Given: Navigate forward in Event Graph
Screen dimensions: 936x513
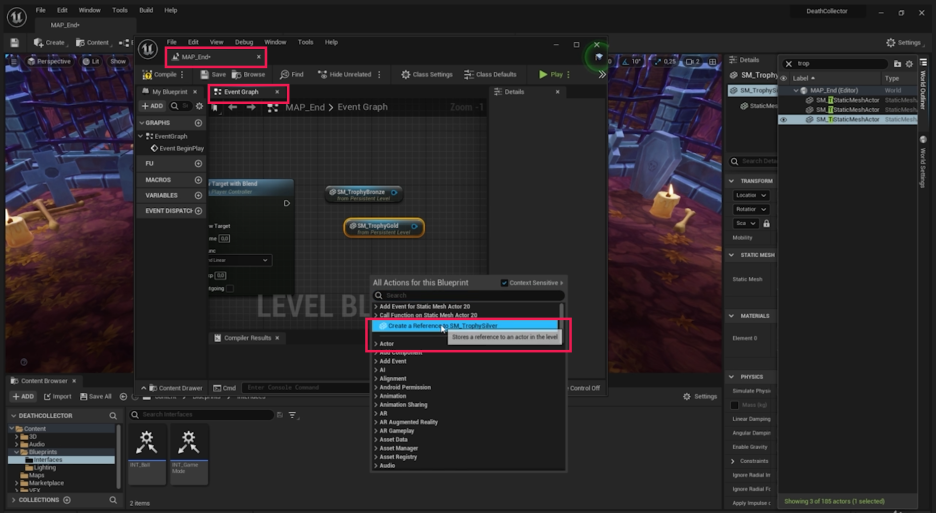Looking at the screenshot, I should pos(251,107).
